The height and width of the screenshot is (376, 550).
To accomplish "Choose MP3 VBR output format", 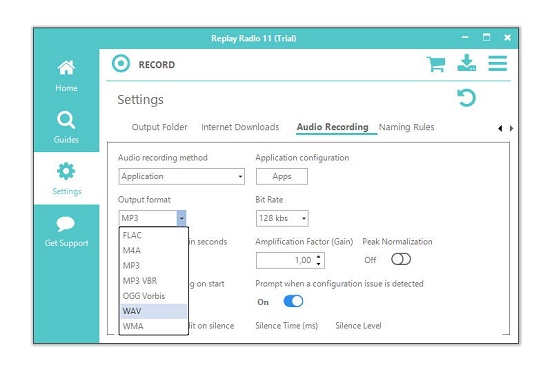I will (153, 281).
